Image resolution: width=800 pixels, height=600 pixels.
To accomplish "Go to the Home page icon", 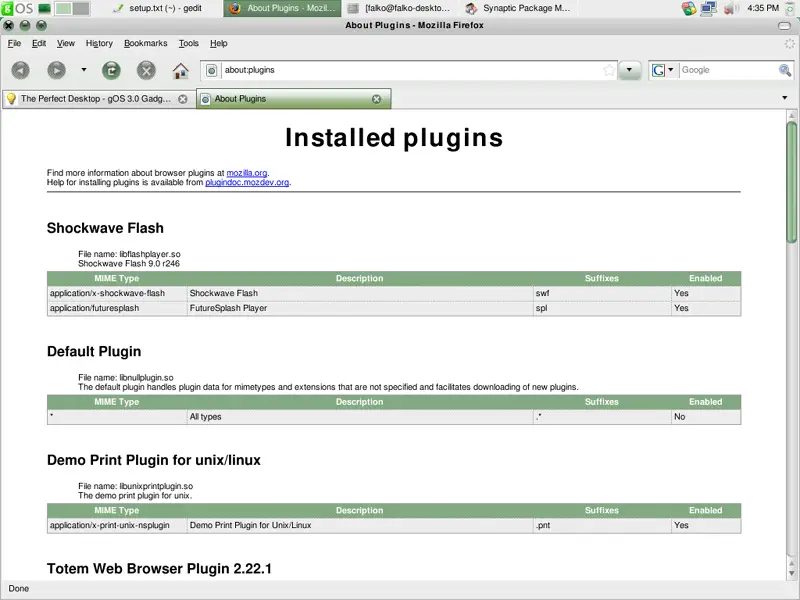I will pyautogui.click(x=181, y=70).
